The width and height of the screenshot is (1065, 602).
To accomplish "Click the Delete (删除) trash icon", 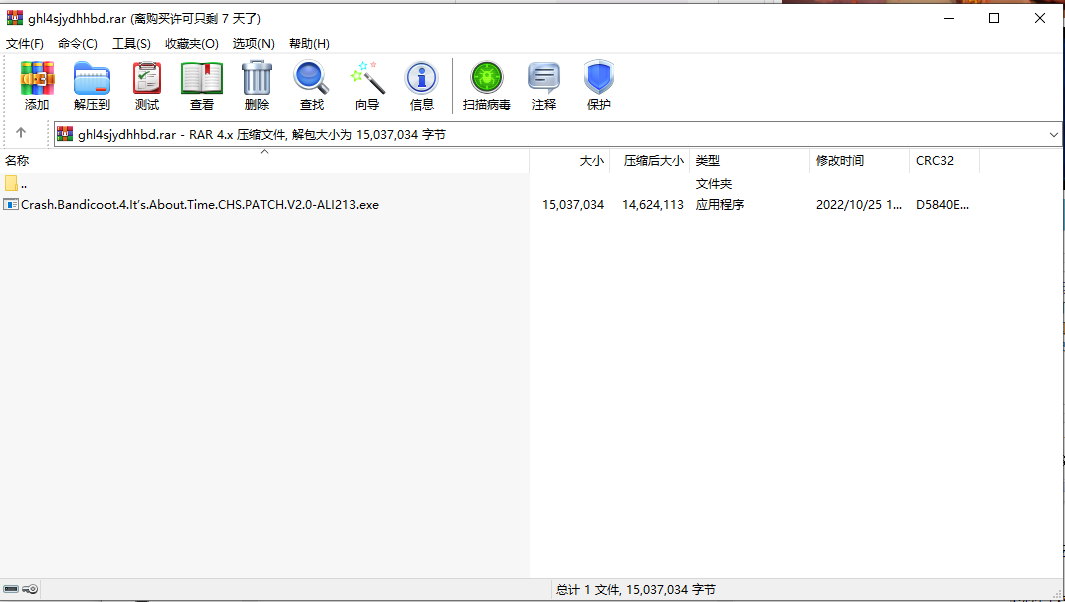I will [x=257, y=86].
